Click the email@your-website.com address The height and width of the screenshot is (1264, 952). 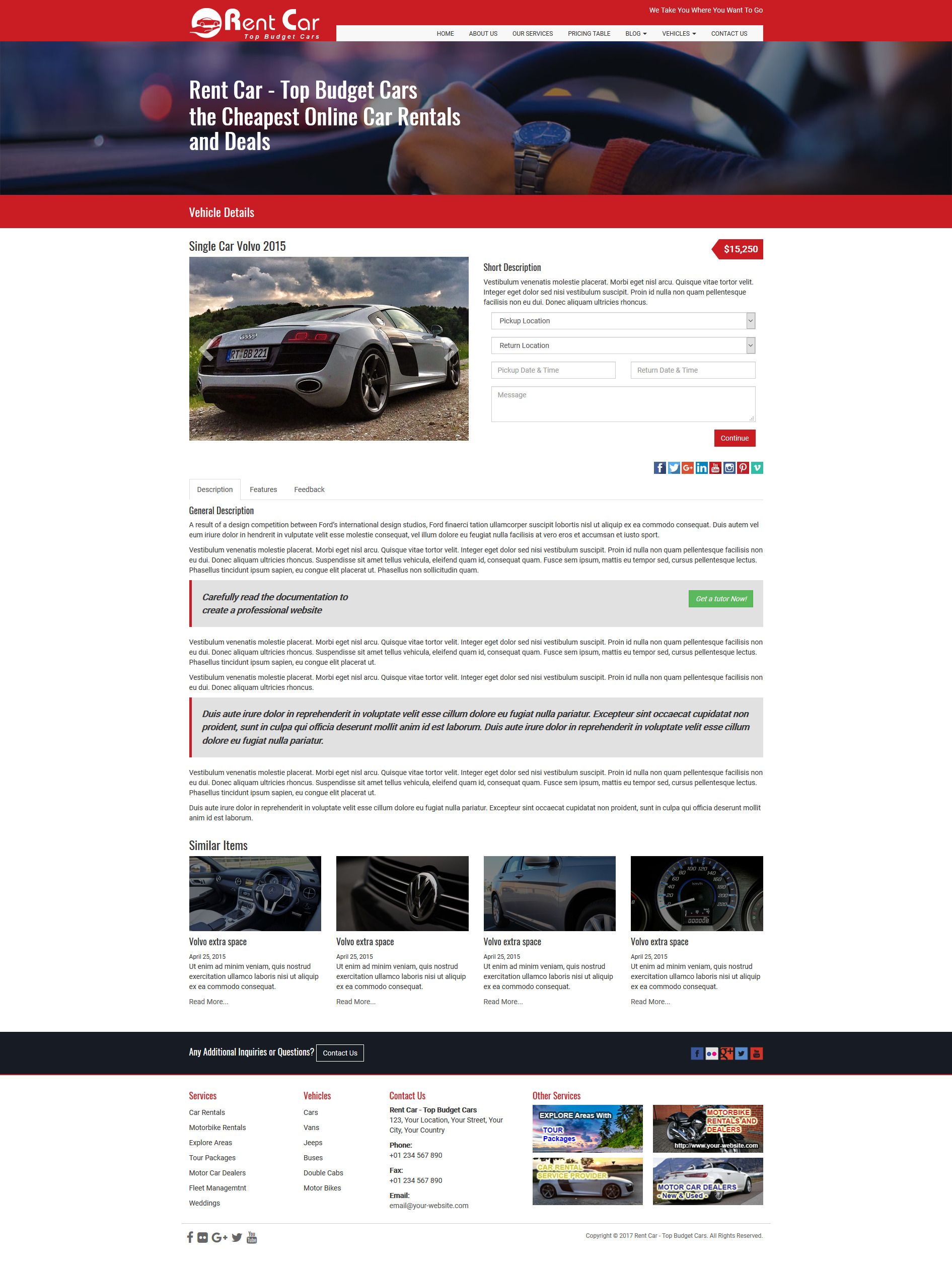pyautogui.click(x=428, y=1206)
